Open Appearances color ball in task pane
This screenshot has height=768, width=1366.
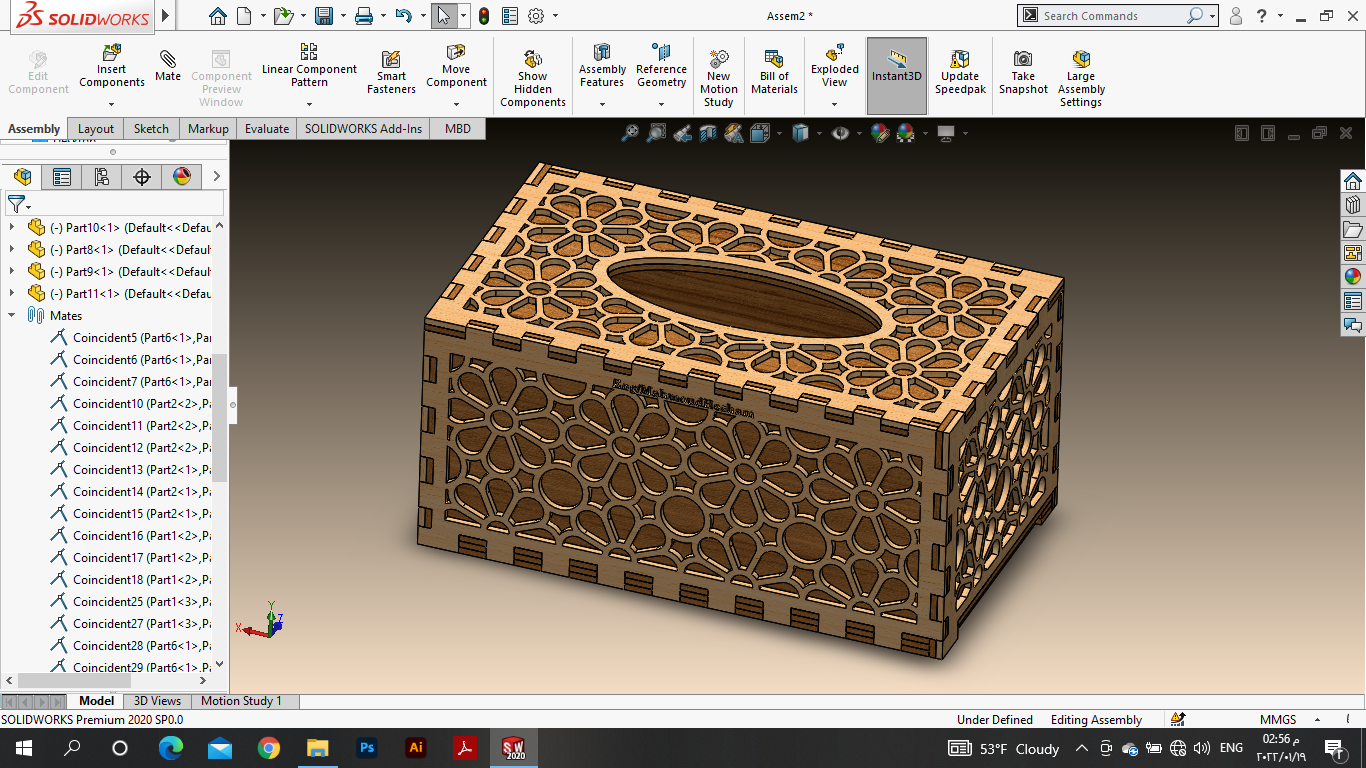tap(1352, 277)
